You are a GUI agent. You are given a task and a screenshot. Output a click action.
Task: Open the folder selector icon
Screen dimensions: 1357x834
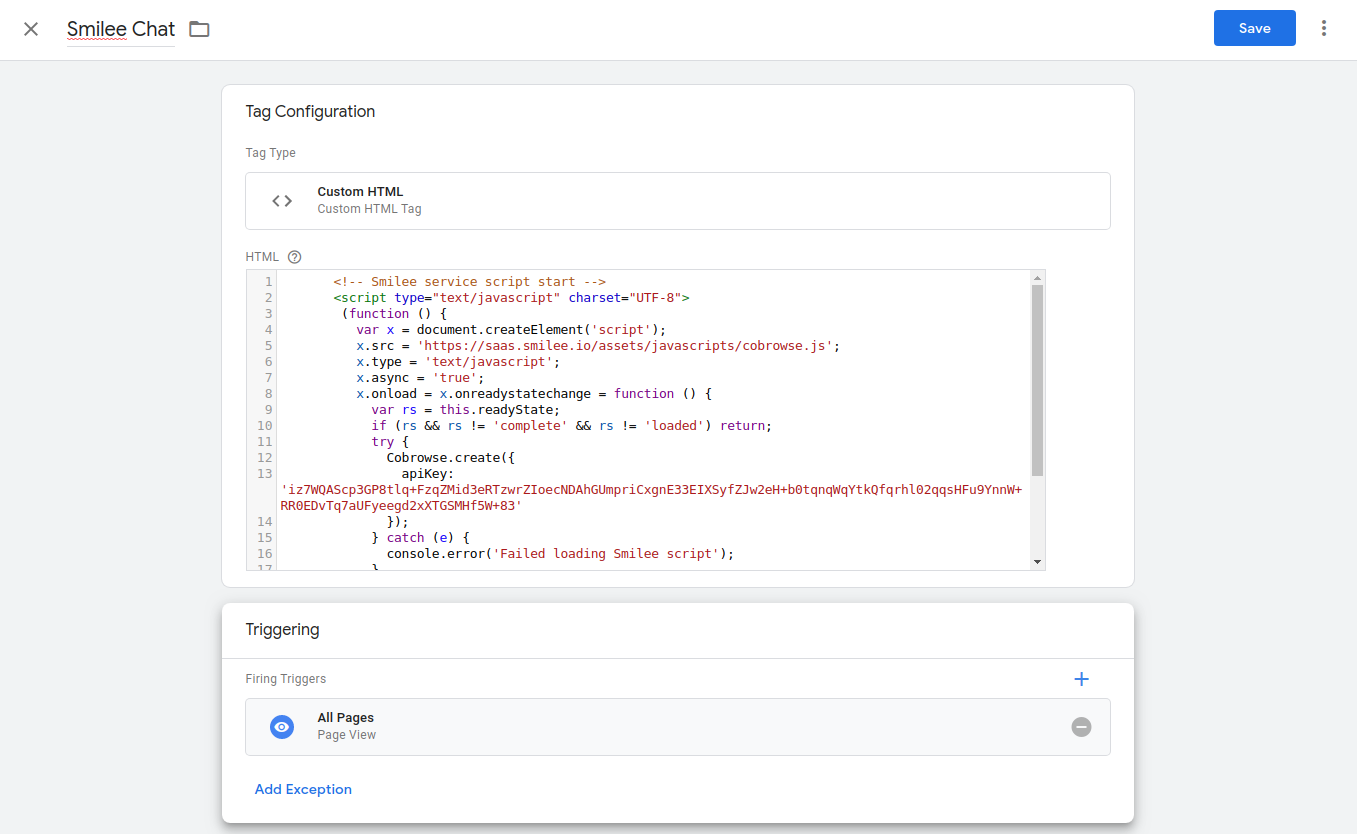pyautogui.click(x=200, y=29)
